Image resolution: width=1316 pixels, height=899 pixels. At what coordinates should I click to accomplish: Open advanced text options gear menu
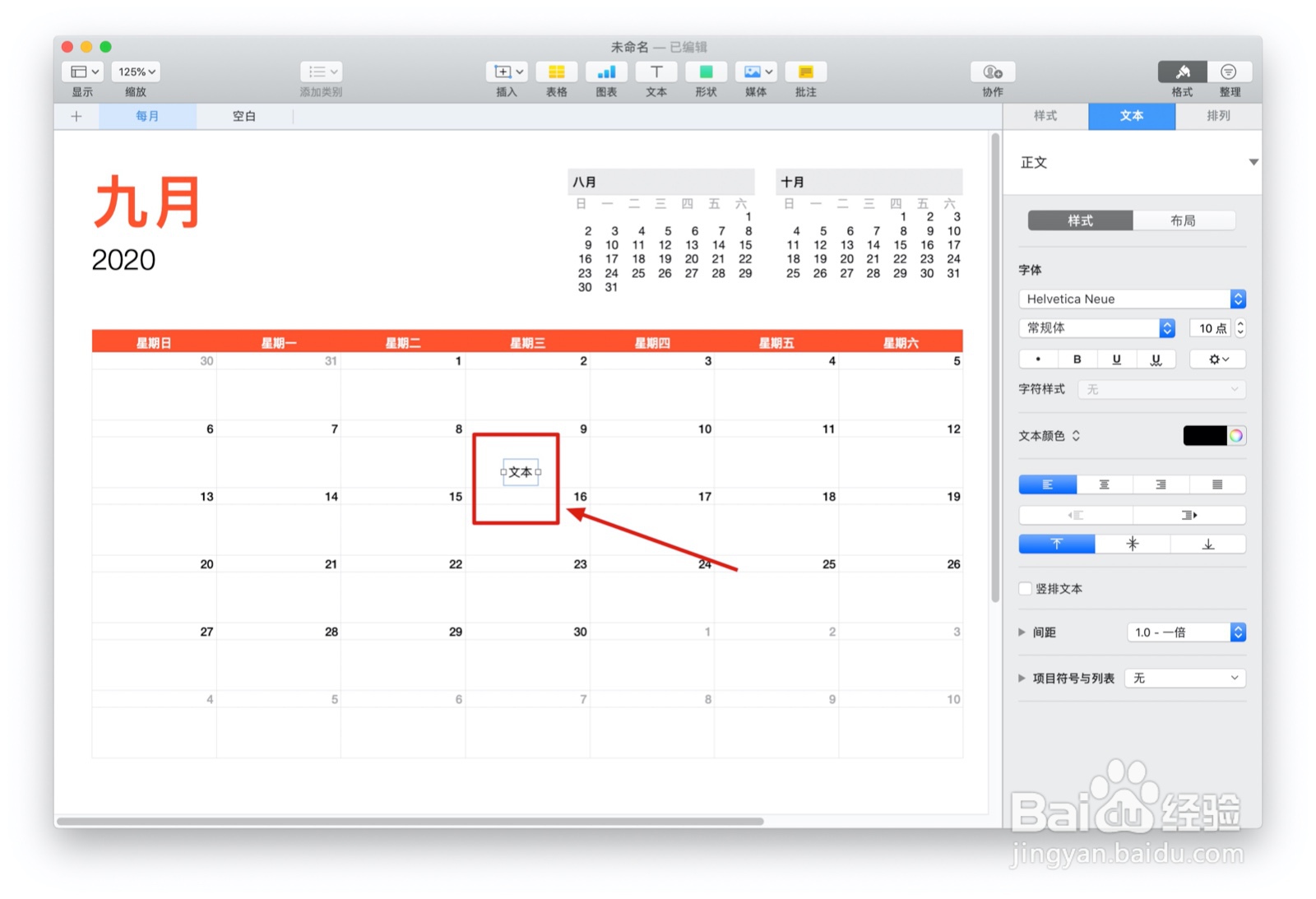click(x=1218, y=359)
